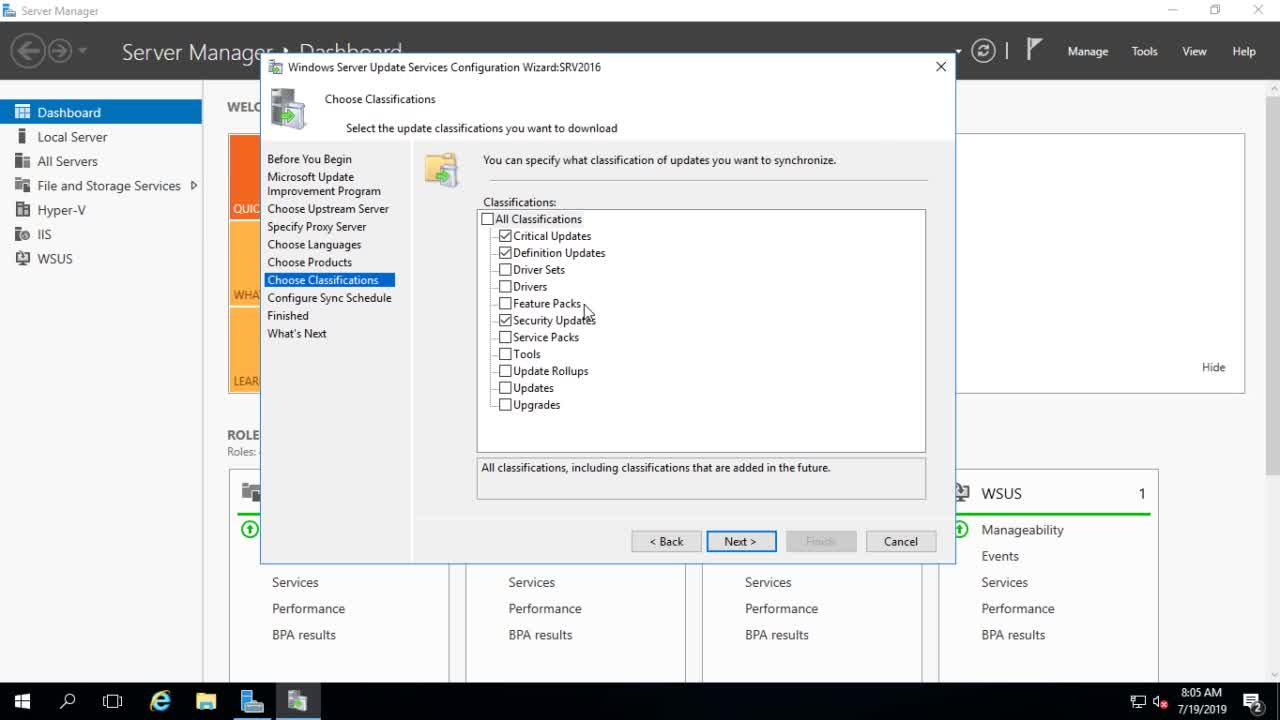The height and width of the screenshot is (720, 1280).
Task: Launch Internet Explorer from the taskbar
Action: [x=160, y=701]
